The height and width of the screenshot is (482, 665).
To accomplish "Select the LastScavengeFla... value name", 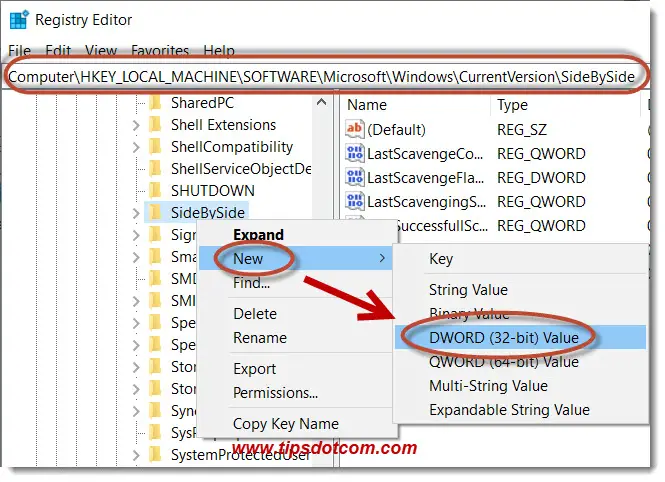I will (425, 178).
